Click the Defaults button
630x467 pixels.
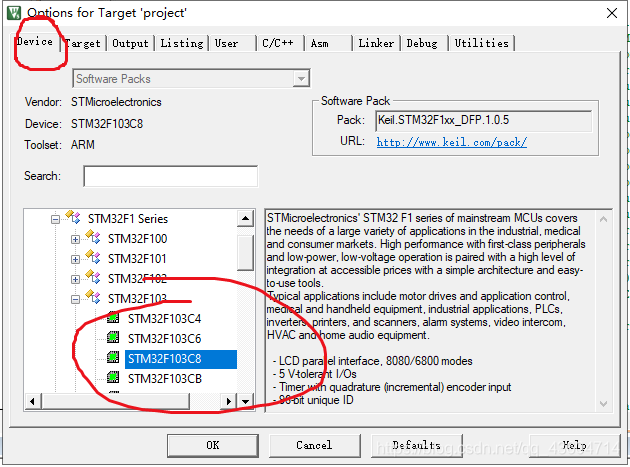coord(417,445)
